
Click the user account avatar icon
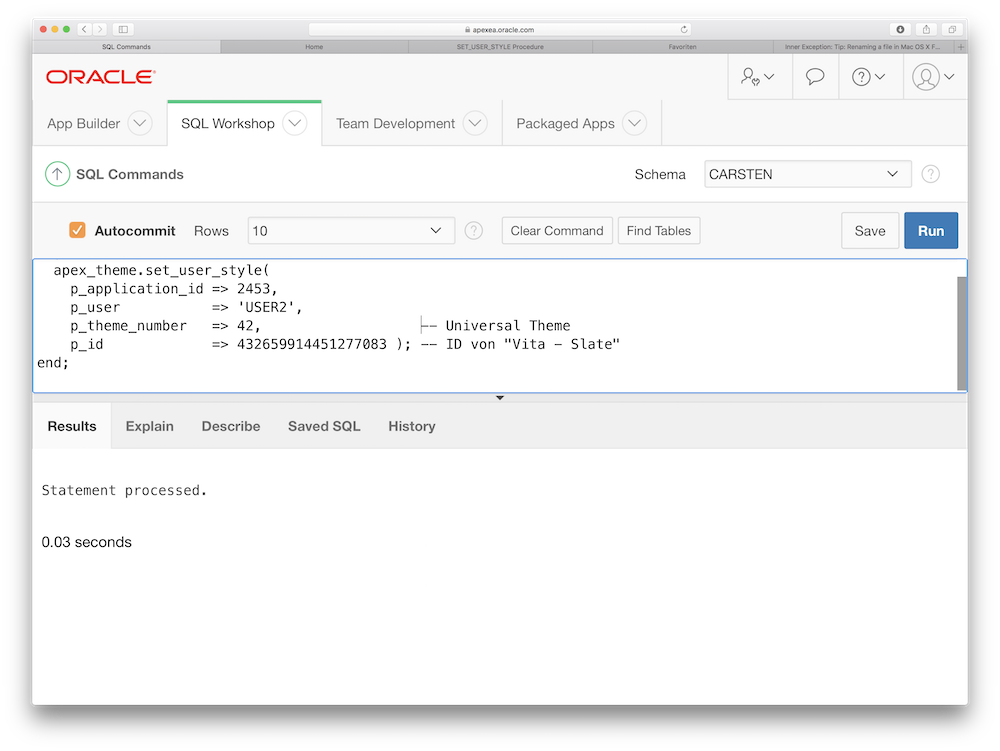coord(926,76)
